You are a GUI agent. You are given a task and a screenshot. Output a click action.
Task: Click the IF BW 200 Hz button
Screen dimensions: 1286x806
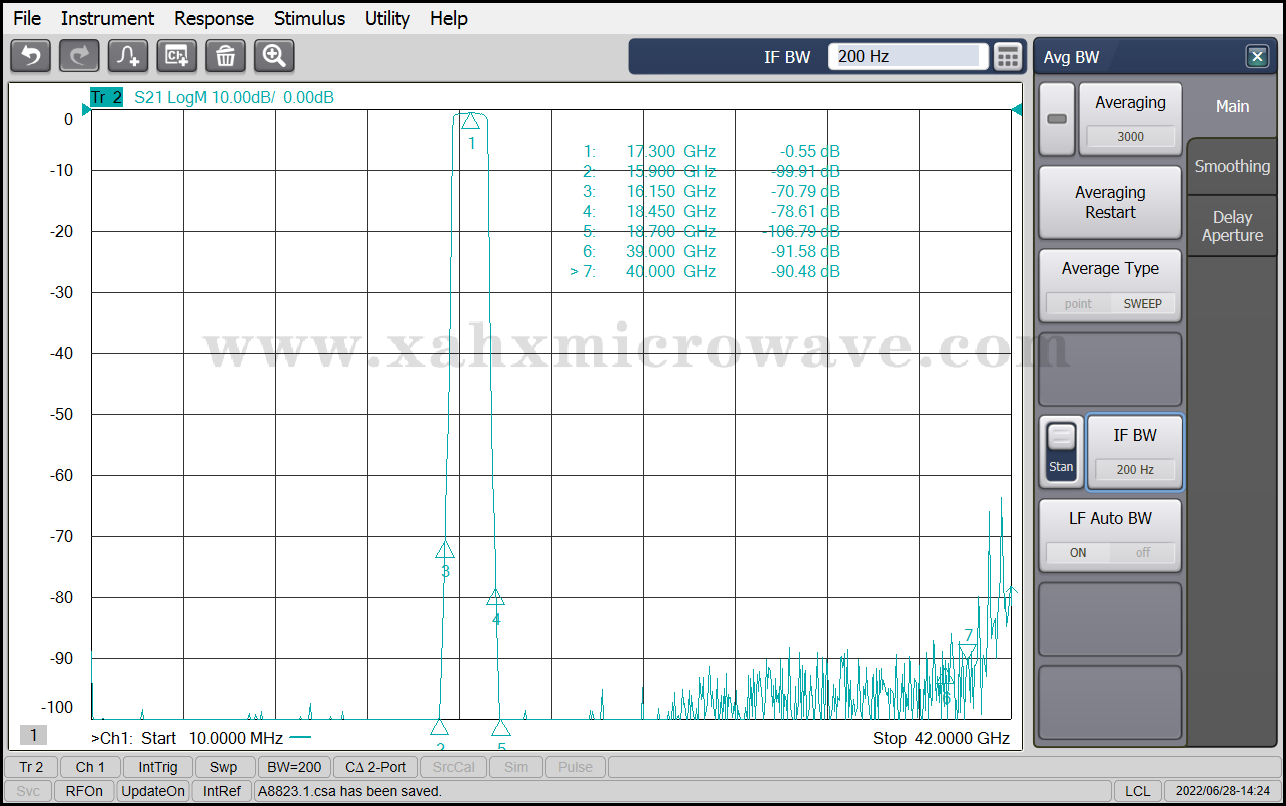click(x=1135, y=452)
